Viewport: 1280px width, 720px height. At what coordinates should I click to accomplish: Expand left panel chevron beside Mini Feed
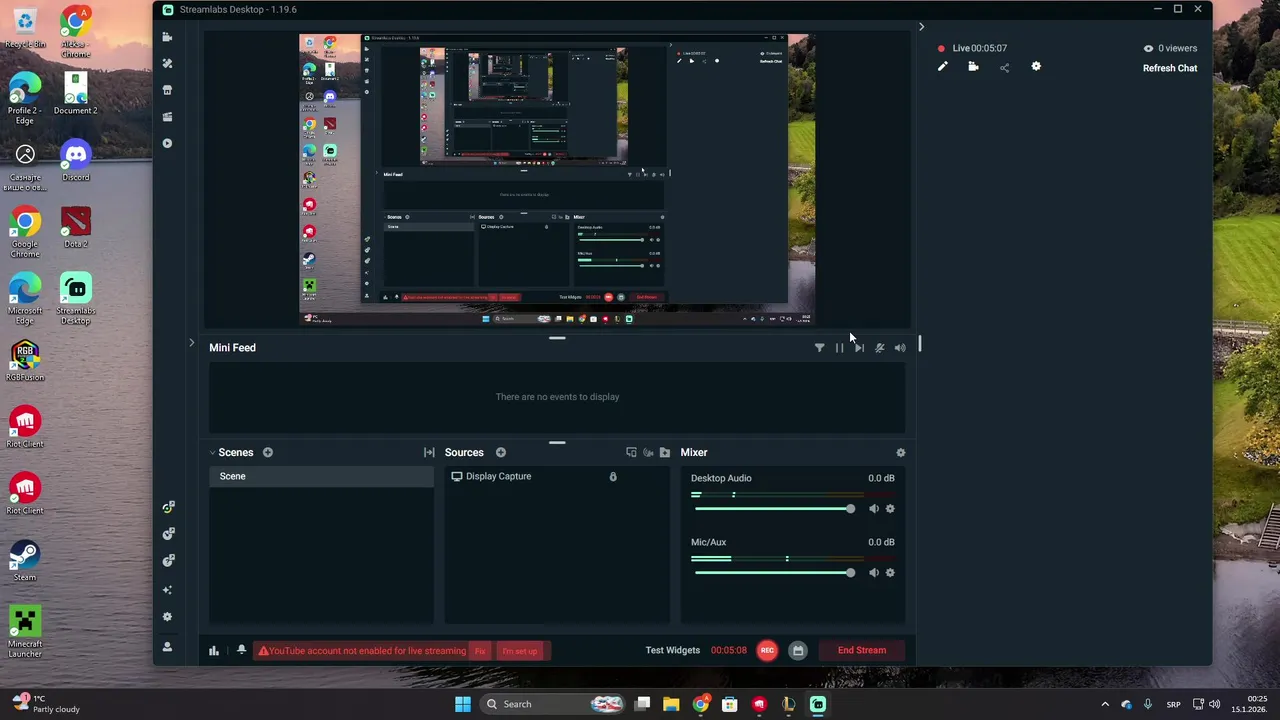(x=191, y=343)
